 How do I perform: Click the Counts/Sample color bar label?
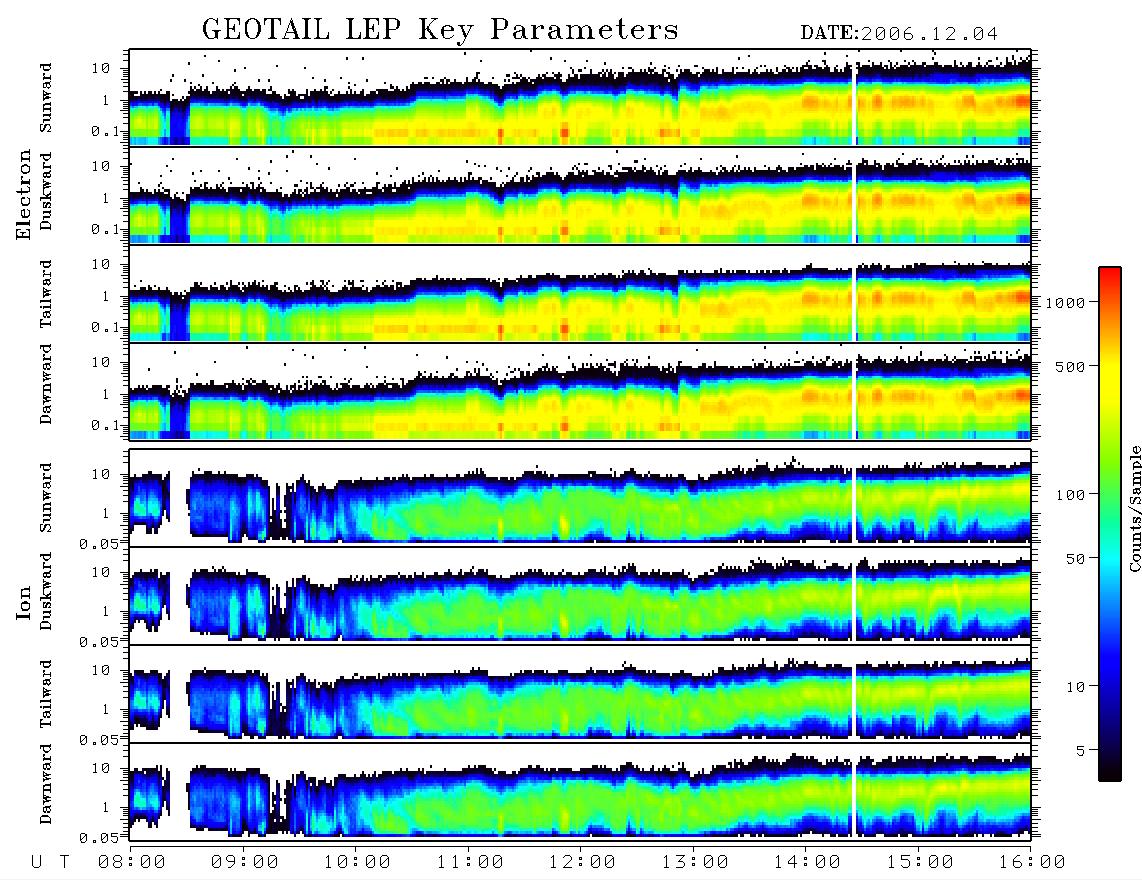pos(1134,508)
